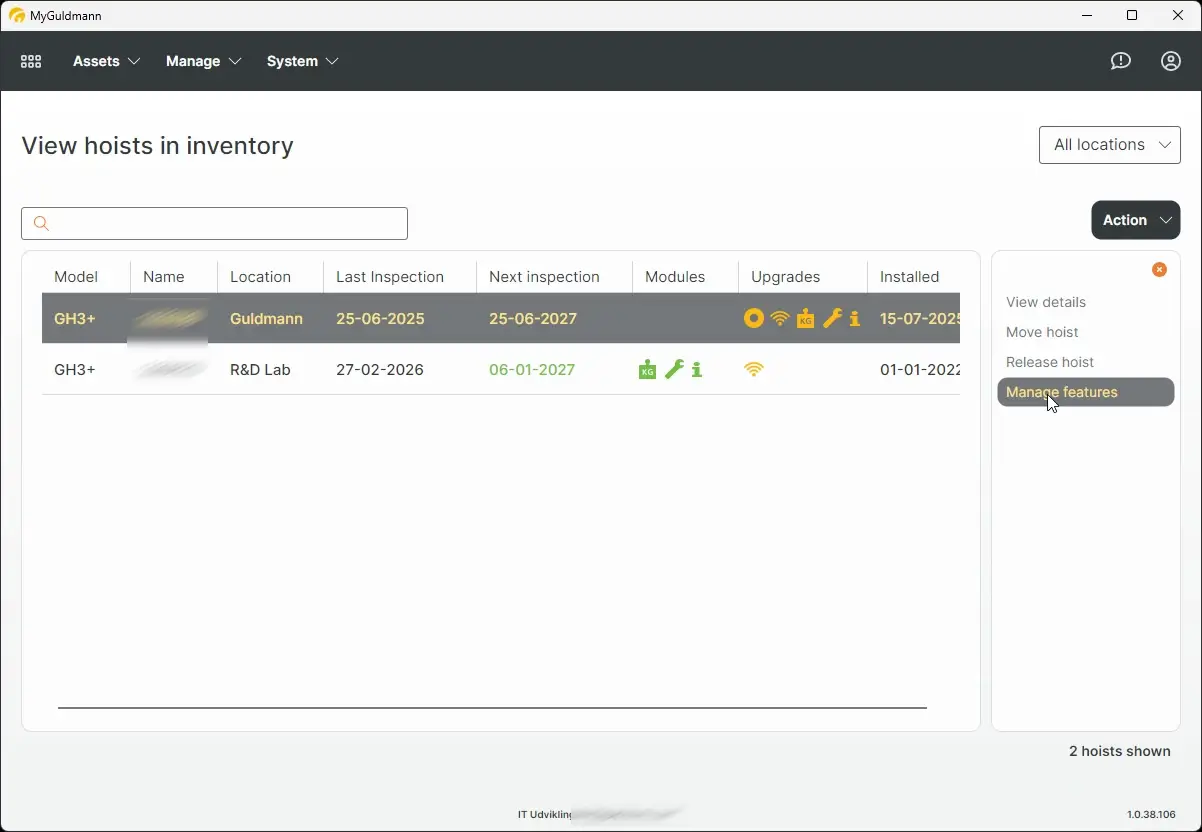Click the green KG module icon on the R&D Lab hoist

[x=647, y=369]
